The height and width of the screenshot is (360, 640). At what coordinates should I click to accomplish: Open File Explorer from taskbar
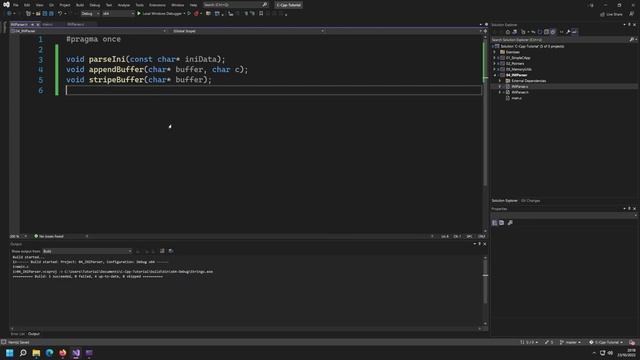click(x=36, y=353)
